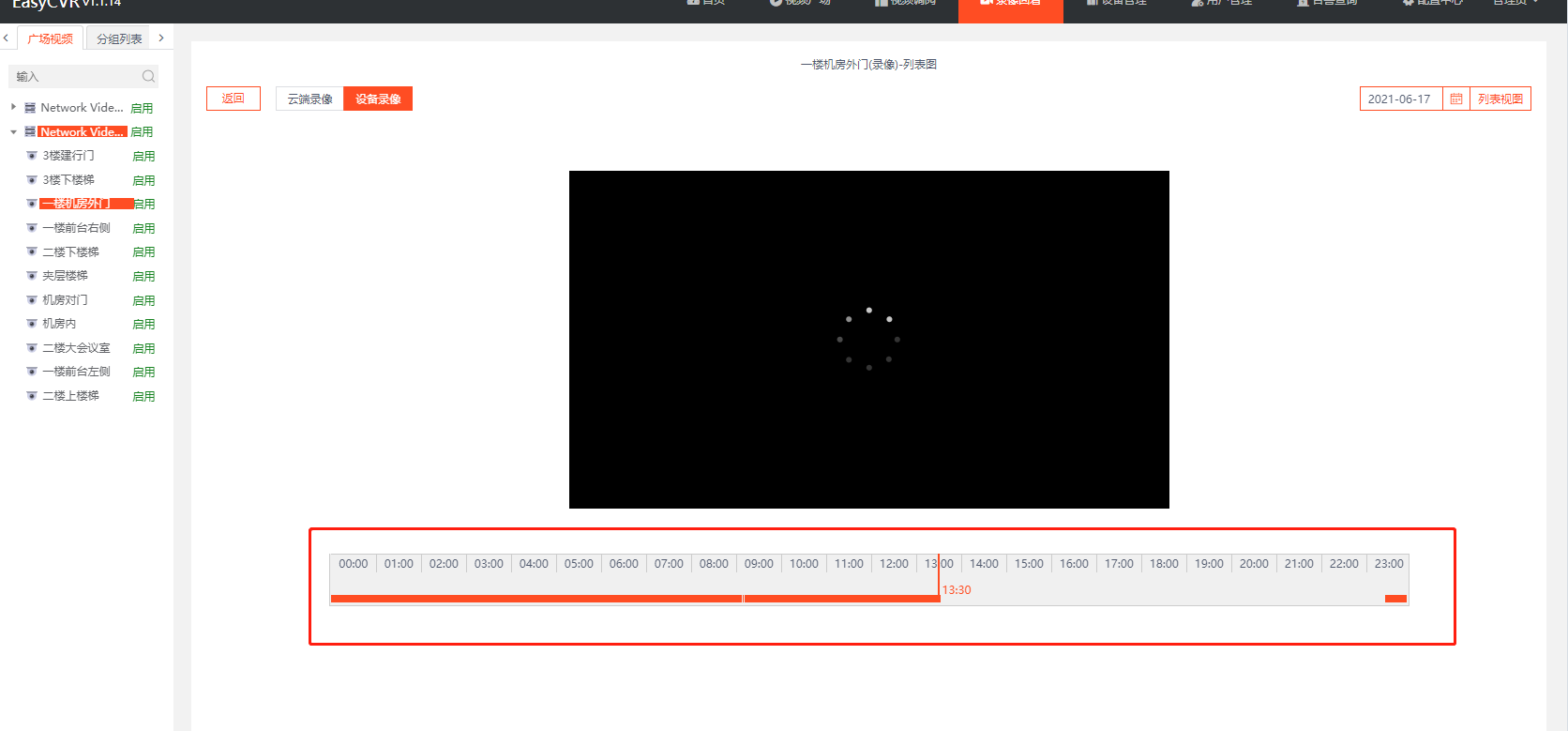Open the calendar icon beside 2021-06-17
1568x731 pixels.
[x=1455, y=99]
